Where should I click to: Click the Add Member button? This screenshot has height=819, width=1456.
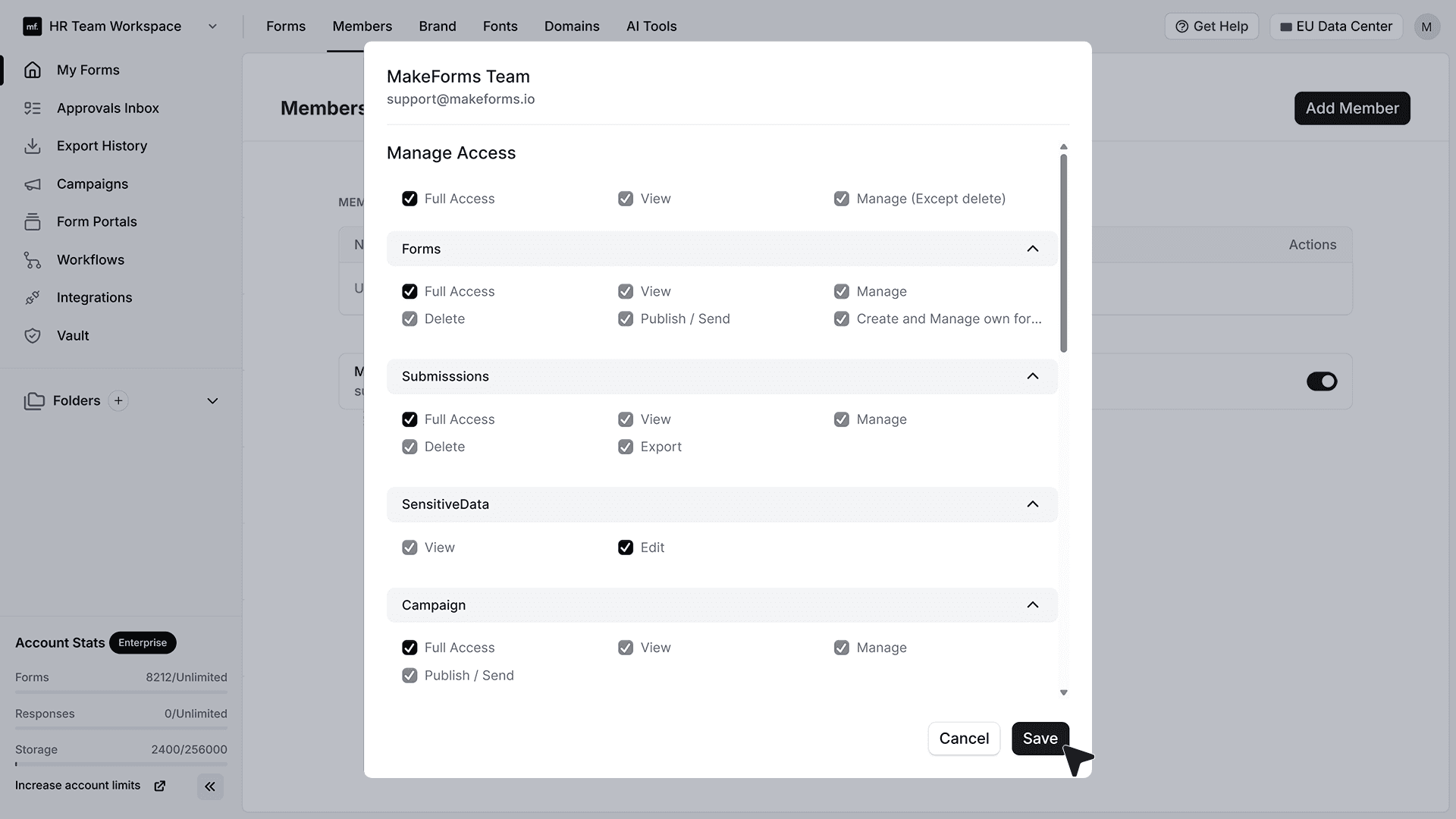(x=1352, y=108)
